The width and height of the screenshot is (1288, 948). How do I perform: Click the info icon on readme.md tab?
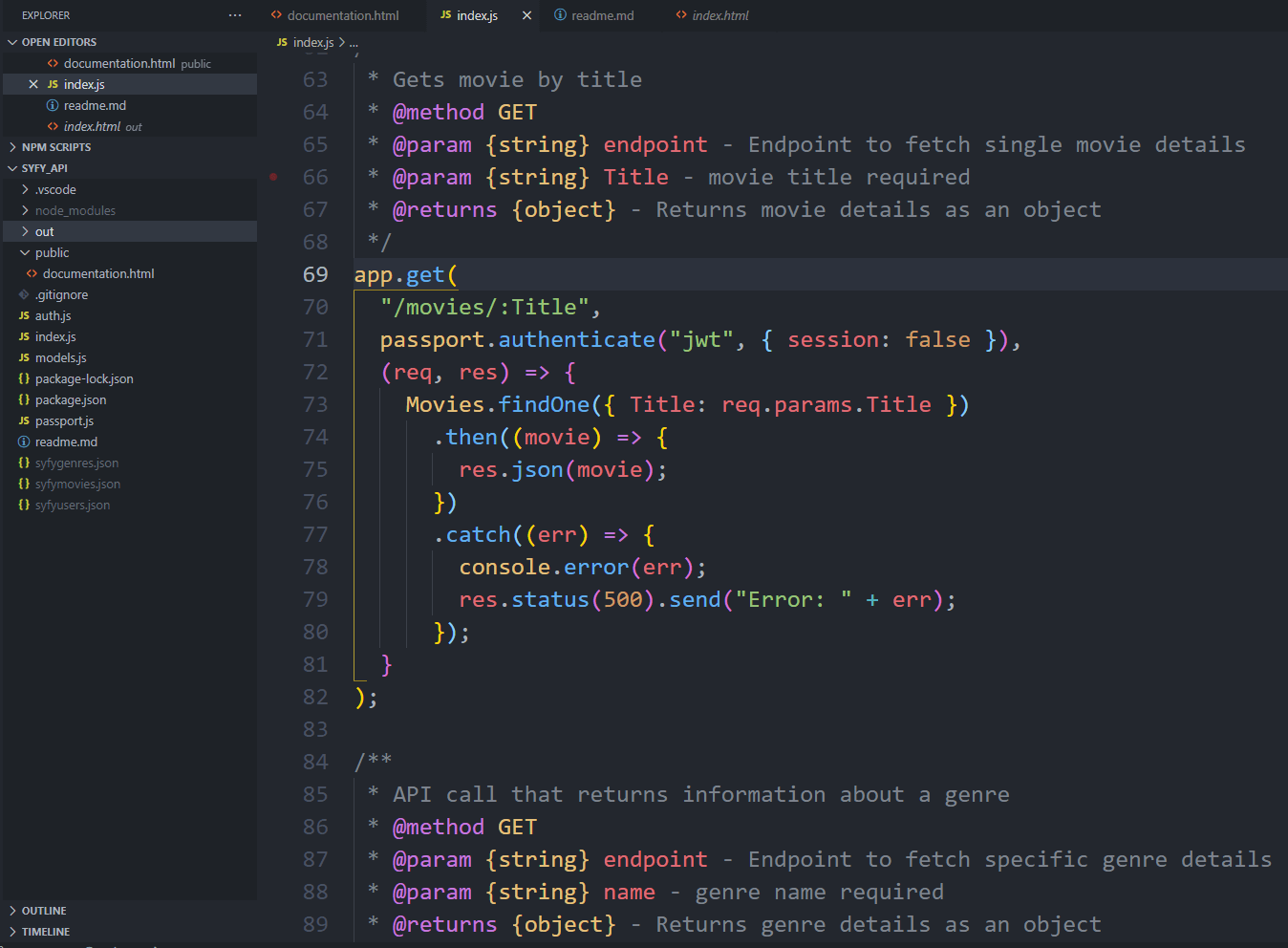click(x=560, y=15)
